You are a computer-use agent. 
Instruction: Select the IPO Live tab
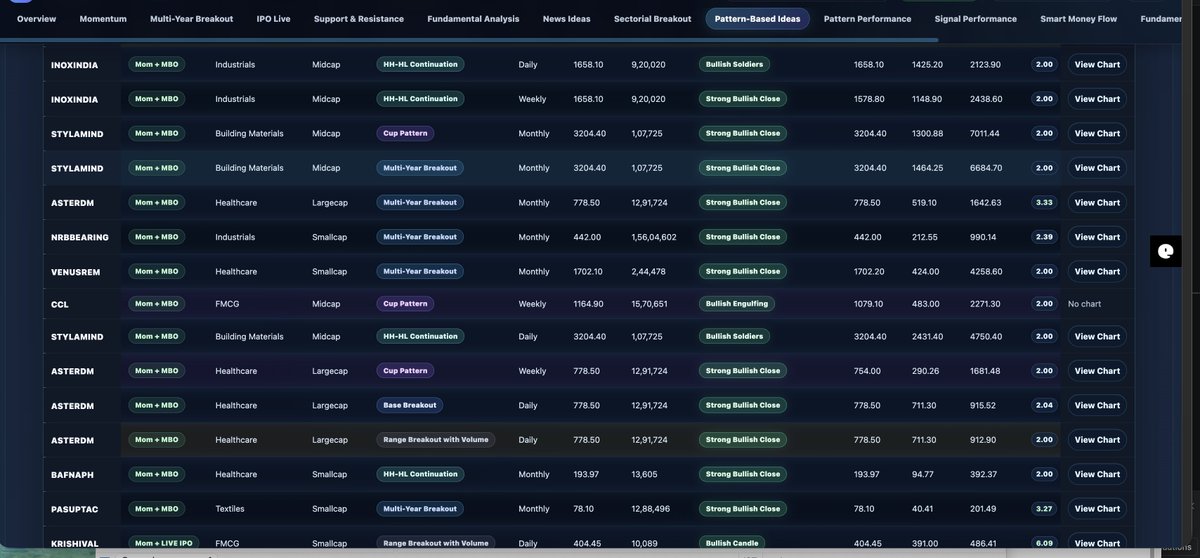click(273, 19)
